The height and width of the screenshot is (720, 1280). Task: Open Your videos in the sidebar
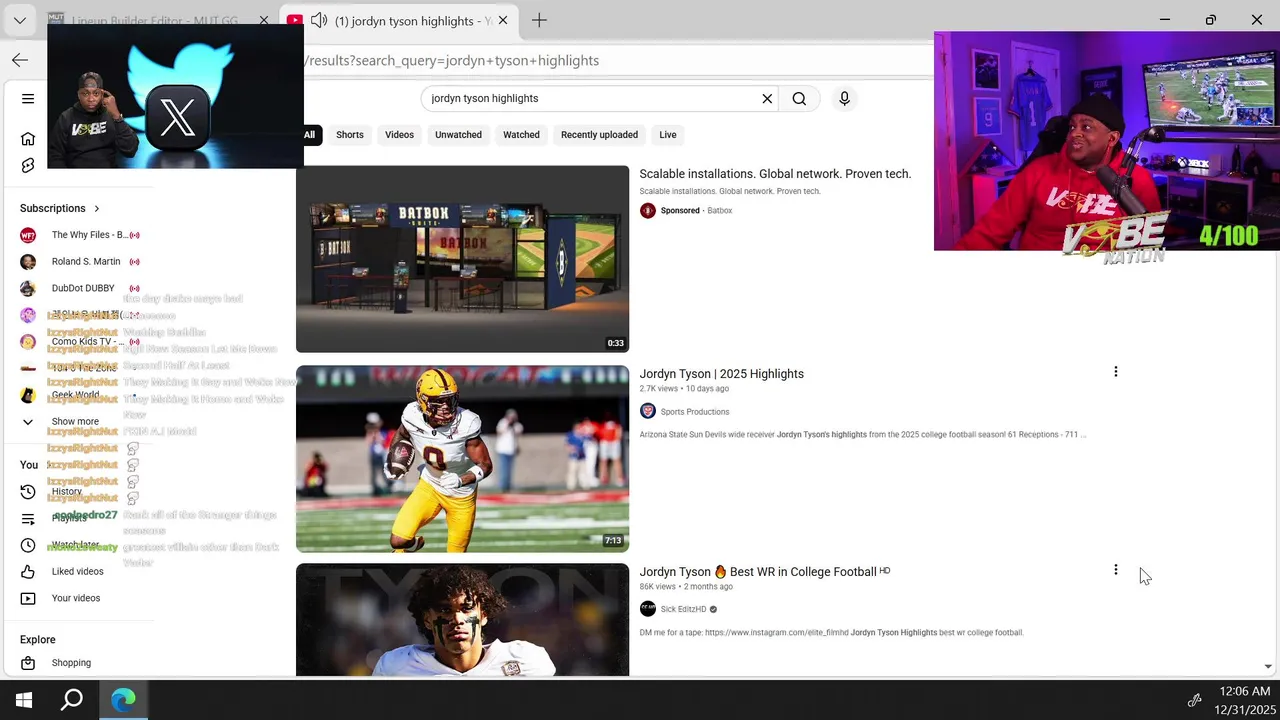click(75, 598)
